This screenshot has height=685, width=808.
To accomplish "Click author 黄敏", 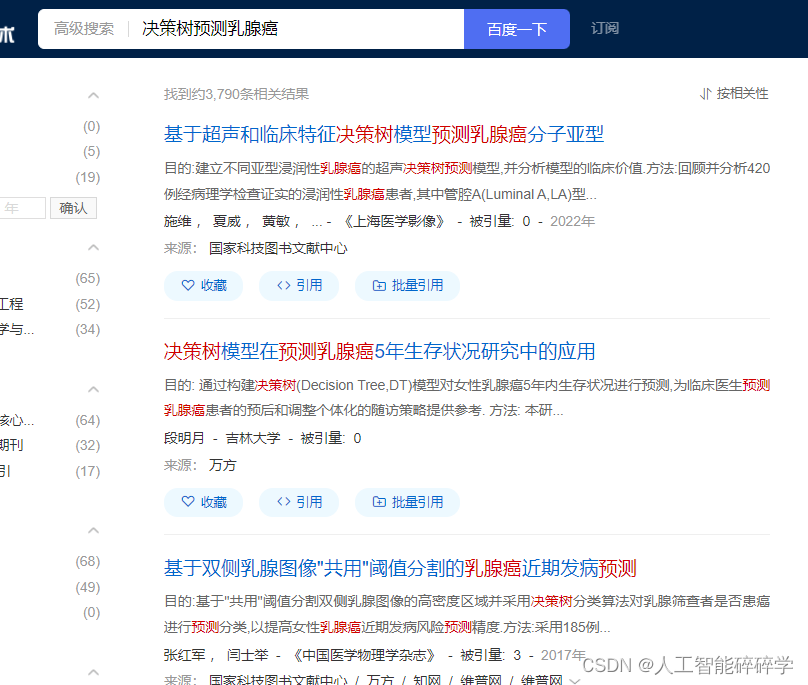I will [x=276, y=222].
